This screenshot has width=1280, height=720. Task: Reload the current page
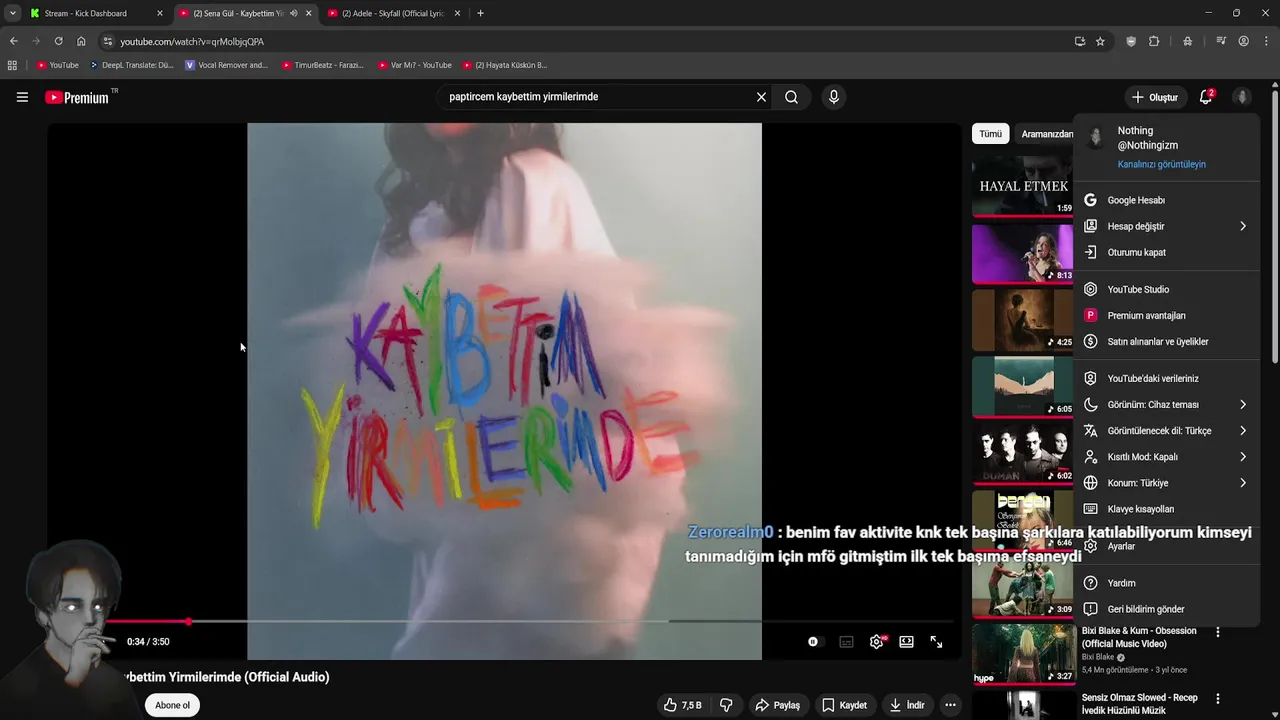[58, 41]
